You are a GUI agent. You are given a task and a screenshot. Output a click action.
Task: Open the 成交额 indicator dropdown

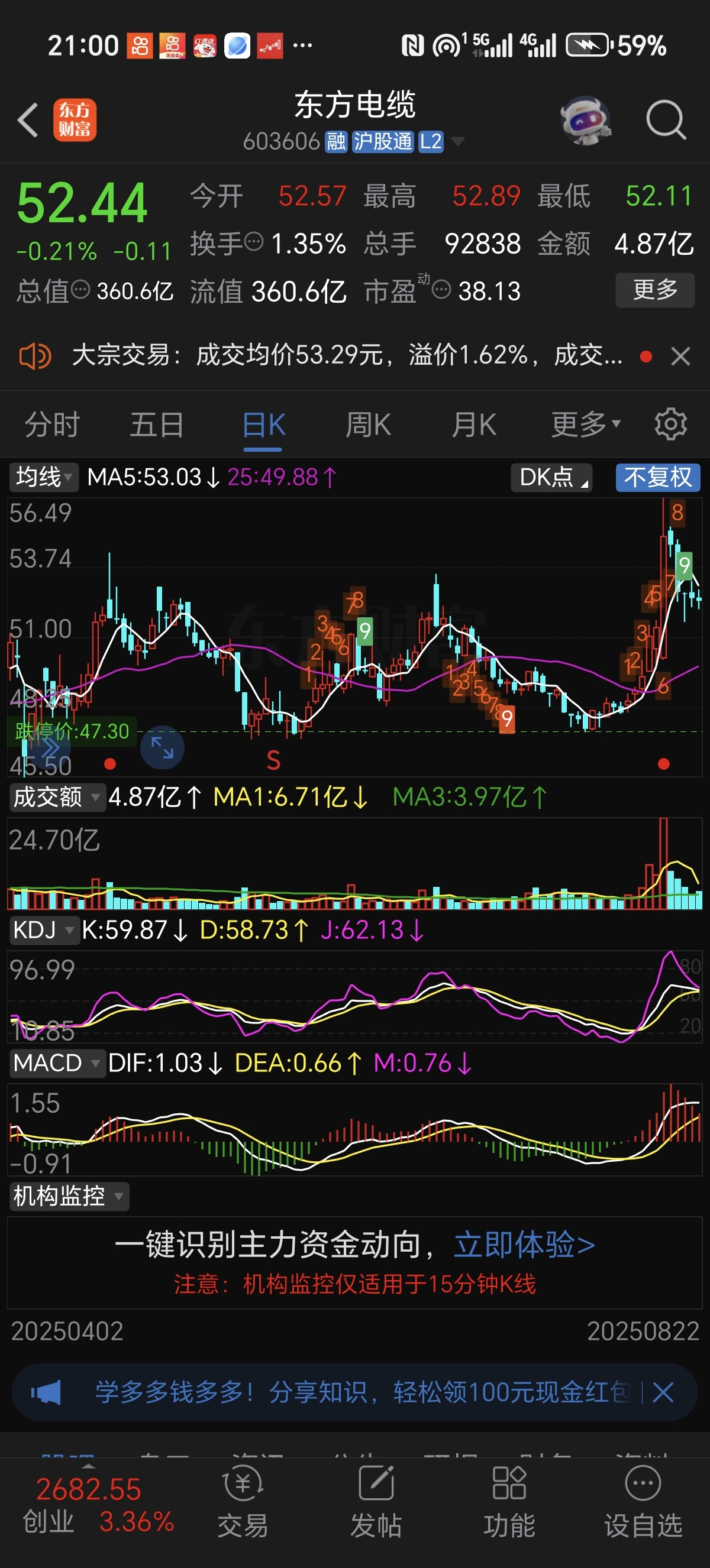click(x=57, y=797)
